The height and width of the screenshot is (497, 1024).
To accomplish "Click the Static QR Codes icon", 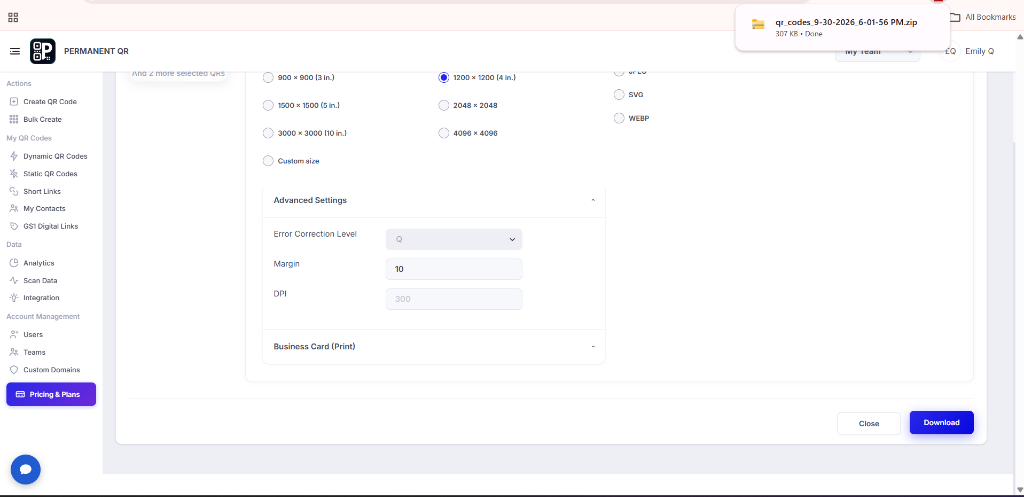I will click(14, 174).
